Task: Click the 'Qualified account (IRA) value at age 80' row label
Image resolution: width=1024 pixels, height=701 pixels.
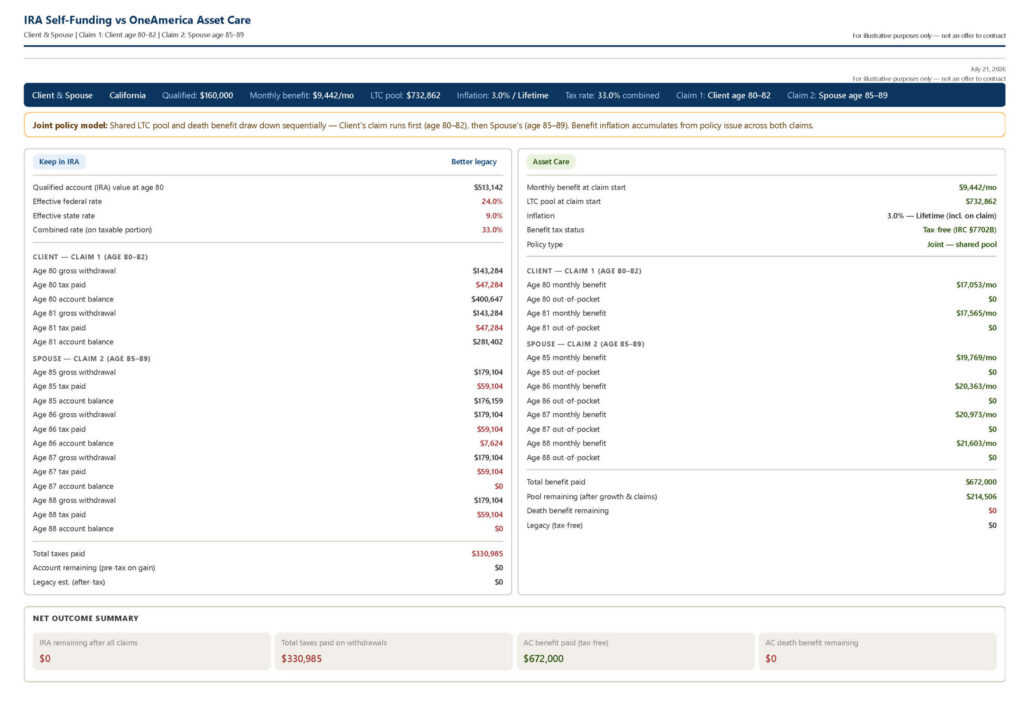Action: [98, 187]
